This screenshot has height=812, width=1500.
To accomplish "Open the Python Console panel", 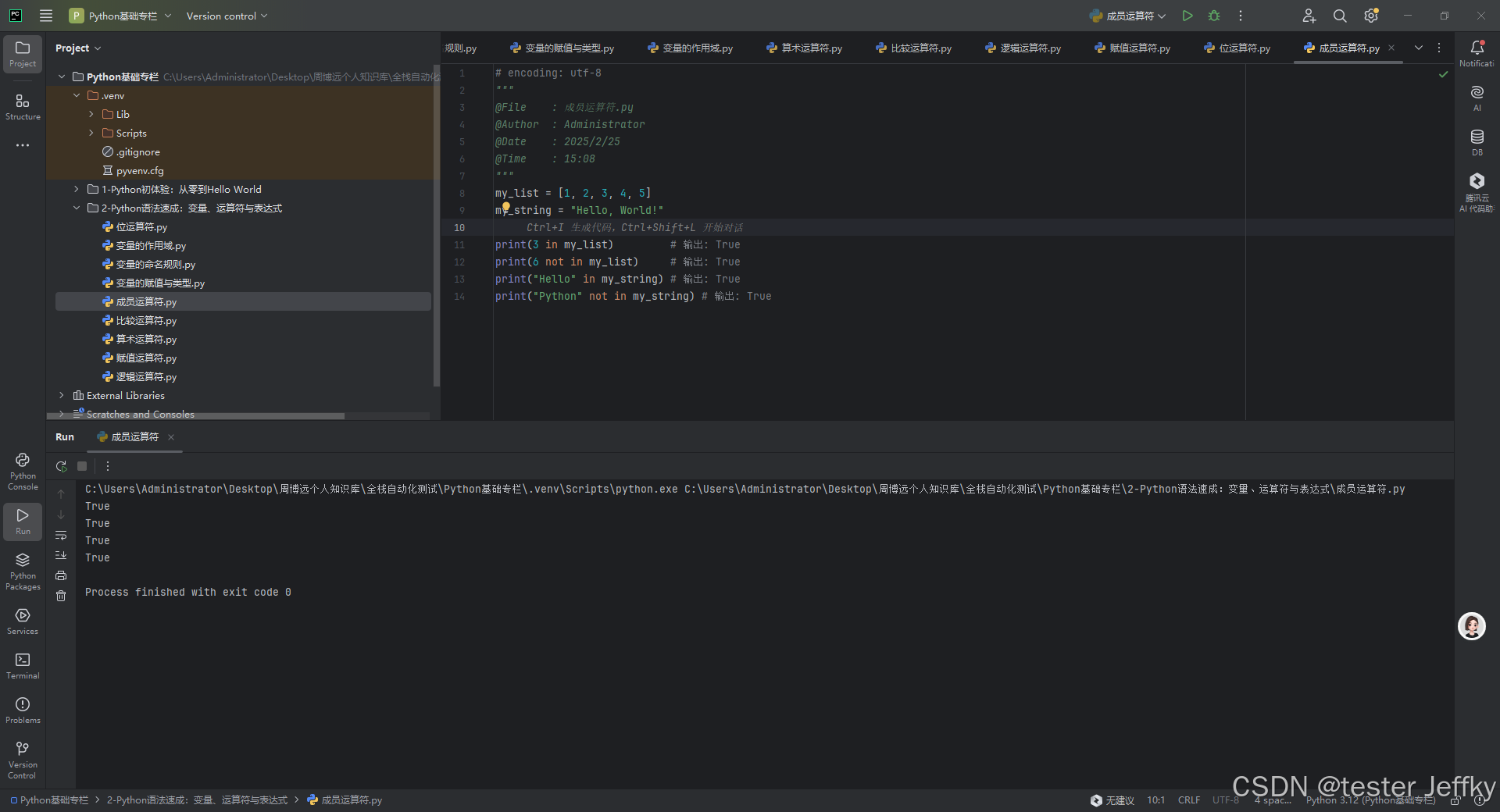I will pos(23,471).
